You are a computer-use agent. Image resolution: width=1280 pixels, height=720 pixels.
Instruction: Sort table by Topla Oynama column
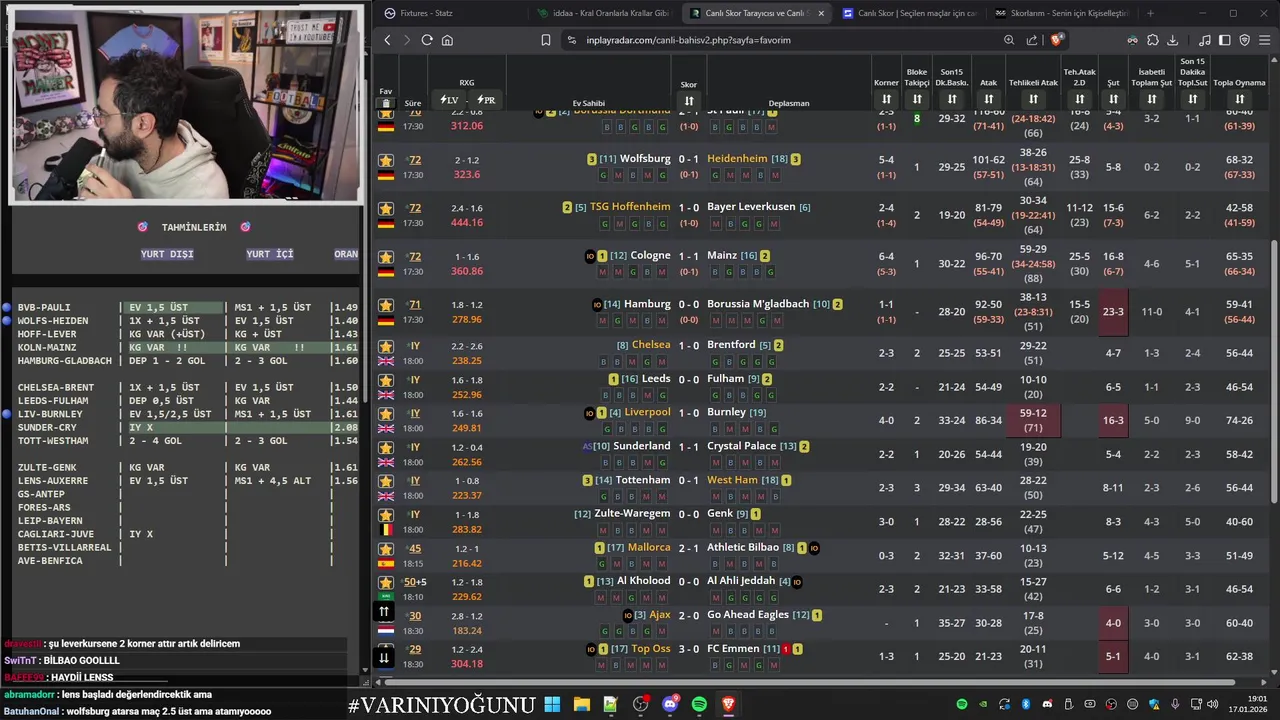[x=1239, y=99]
